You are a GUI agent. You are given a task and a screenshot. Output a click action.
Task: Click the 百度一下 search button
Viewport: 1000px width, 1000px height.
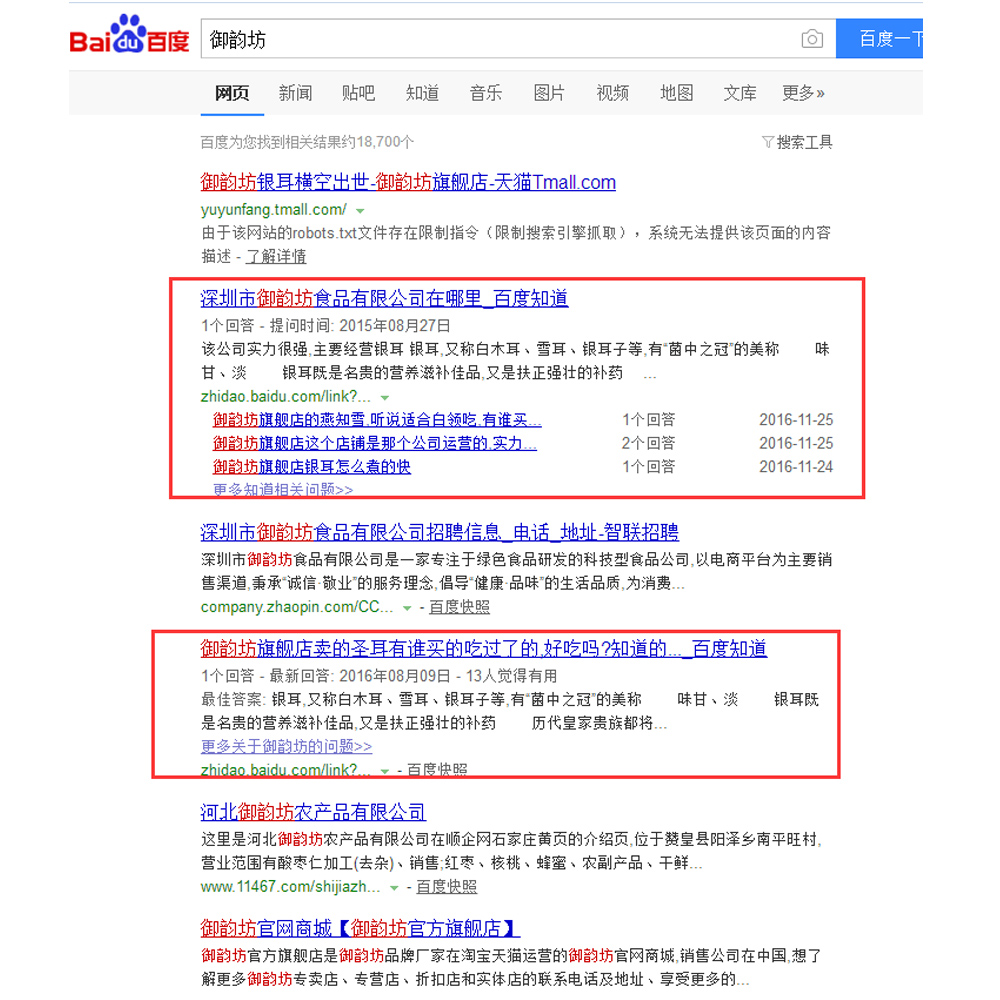point(879,39)
